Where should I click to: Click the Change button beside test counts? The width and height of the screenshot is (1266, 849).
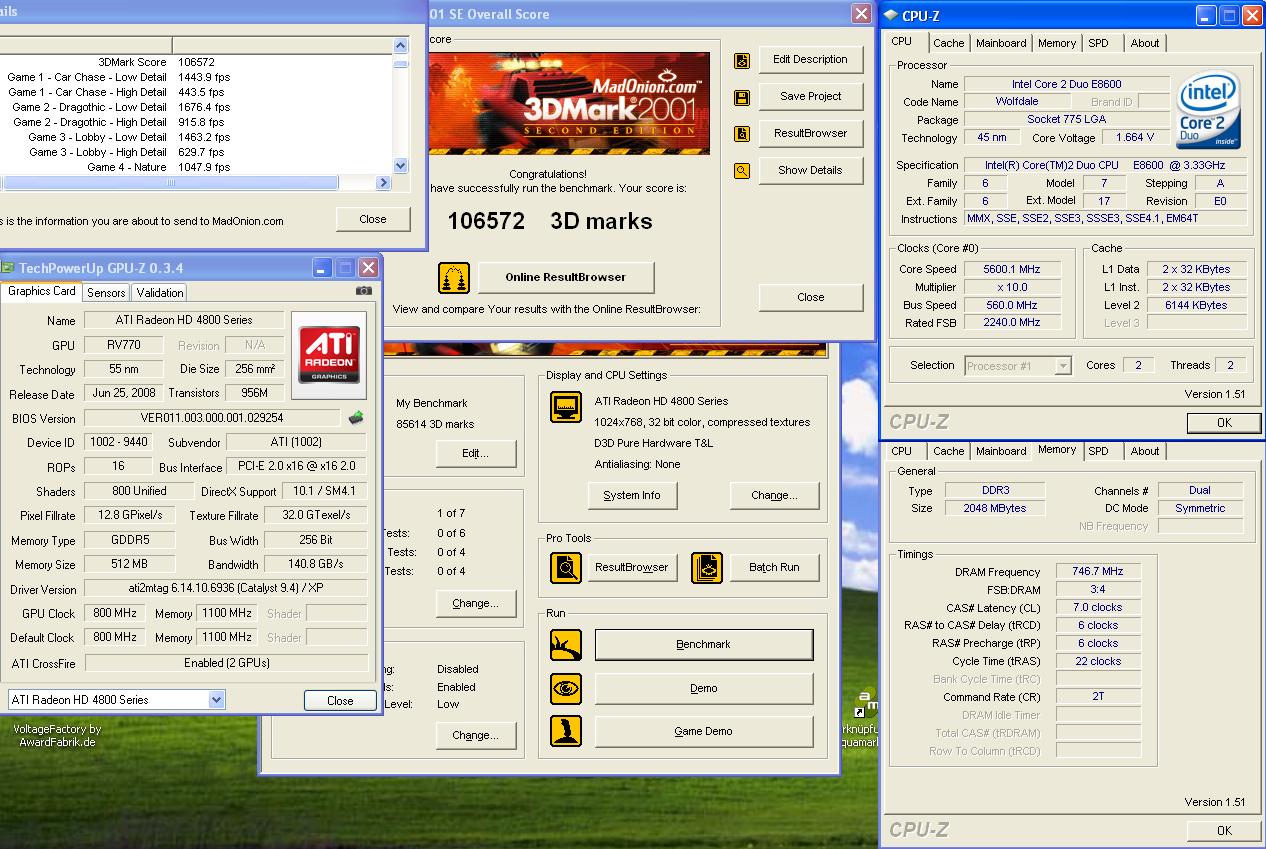pos(475,604)
